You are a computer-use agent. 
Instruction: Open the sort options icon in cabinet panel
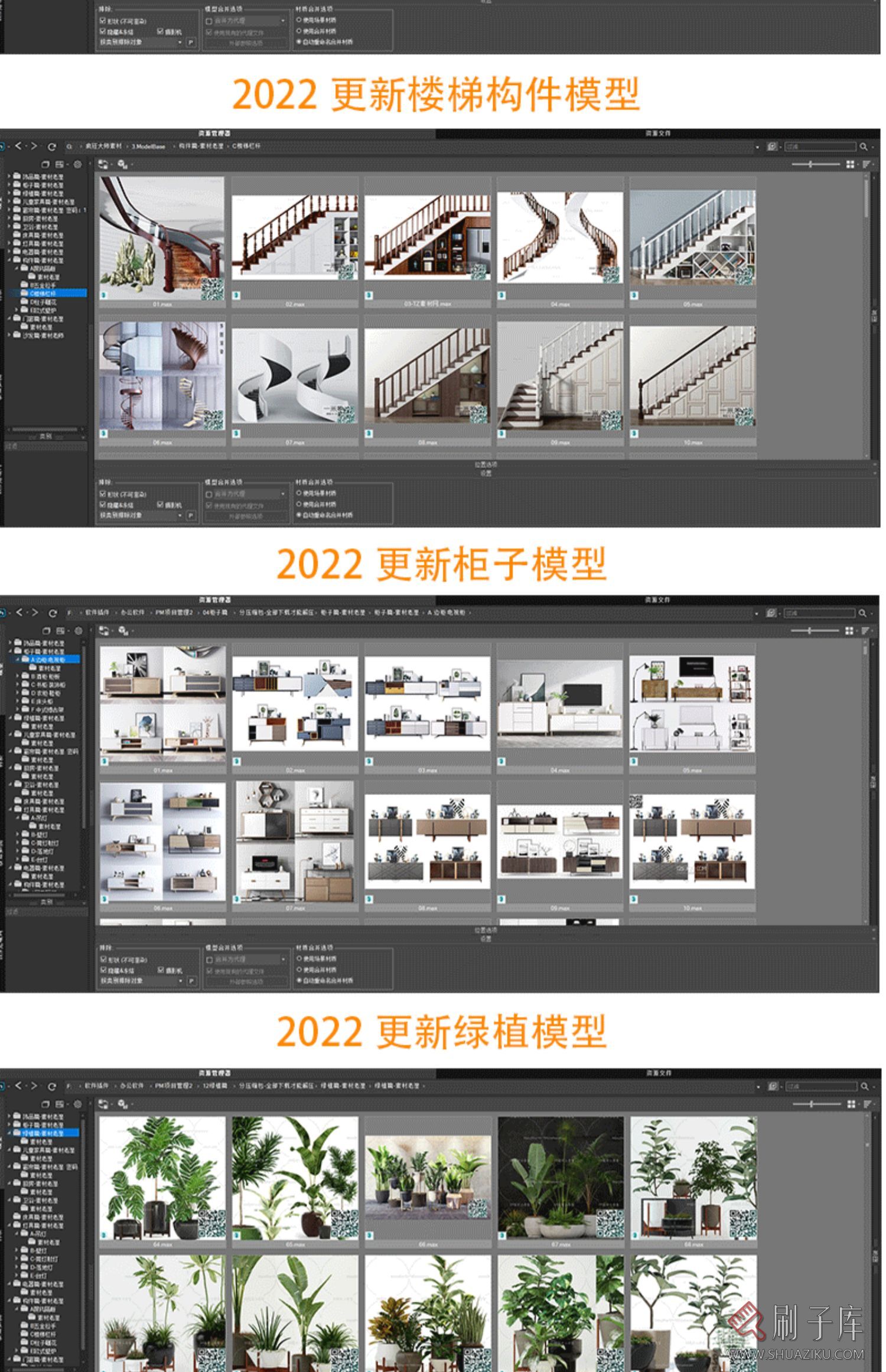[x=865, y=630]
